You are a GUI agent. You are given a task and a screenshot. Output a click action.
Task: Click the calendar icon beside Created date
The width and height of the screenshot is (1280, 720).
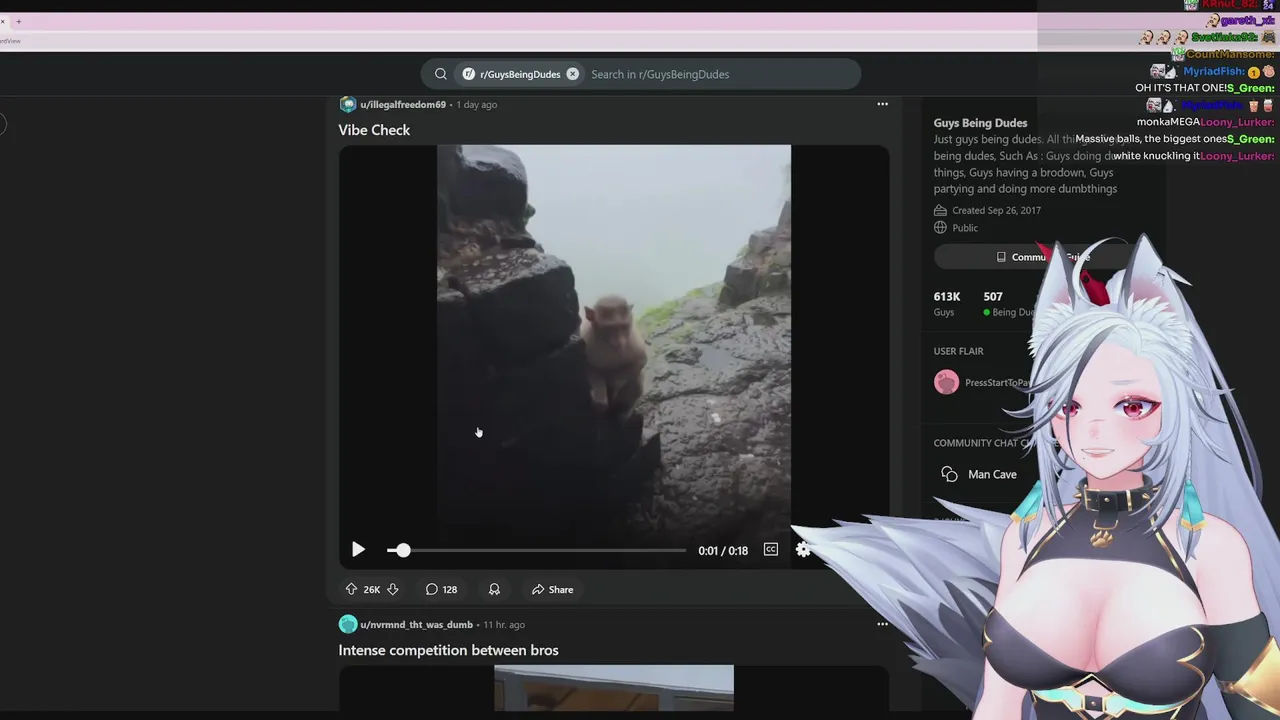pos(940,210)
